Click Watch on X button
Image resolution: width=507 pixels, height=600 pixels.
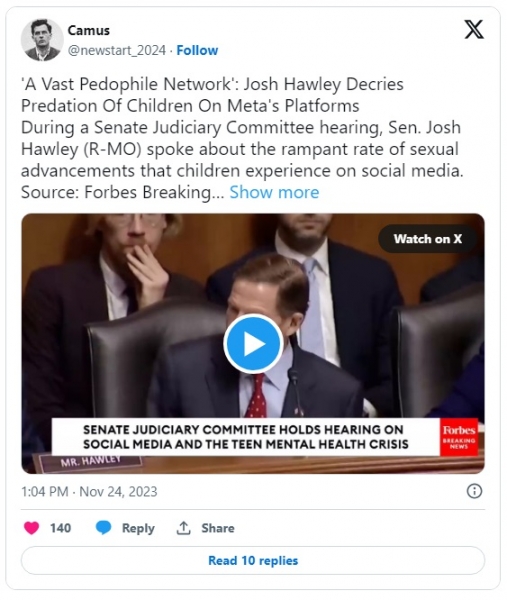click(428, 239)
